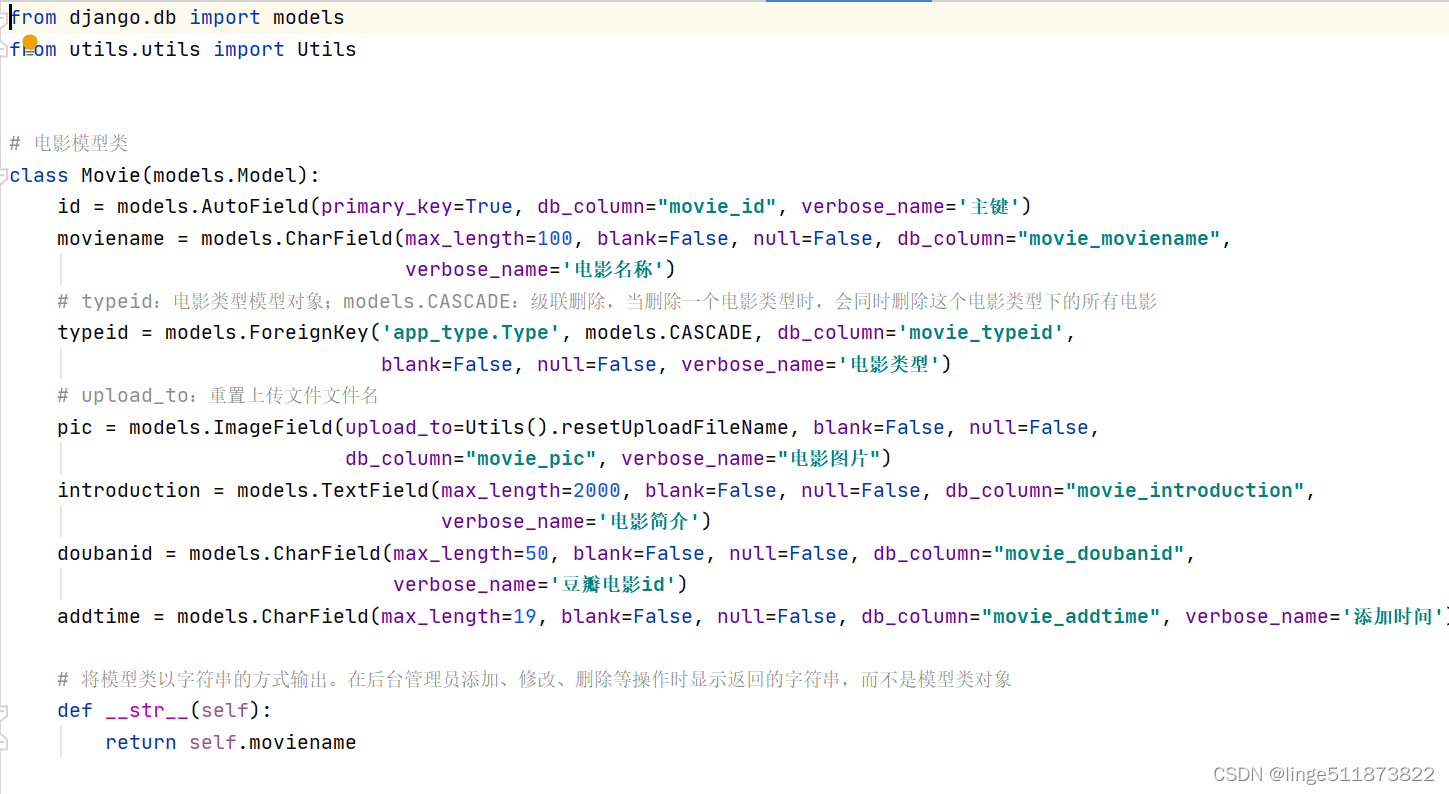Click 'typeid' field name before ForeignKey assignment

pyautogui.click(x=93, y=332)
